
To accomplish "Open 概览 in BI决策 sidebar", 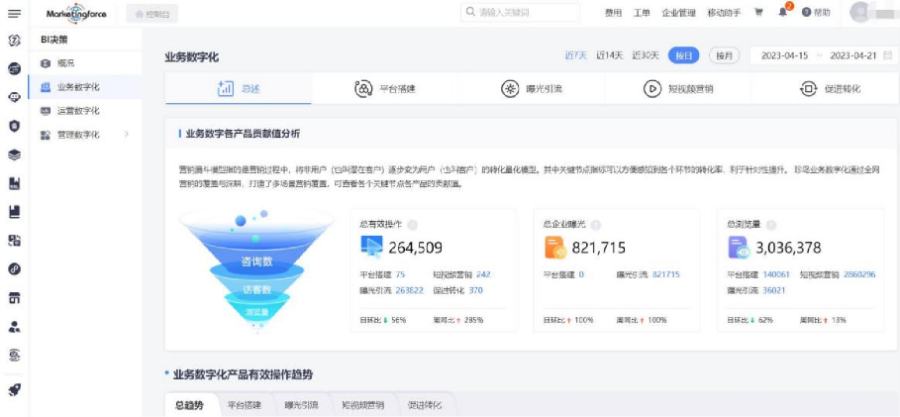I will click(84, 63).
